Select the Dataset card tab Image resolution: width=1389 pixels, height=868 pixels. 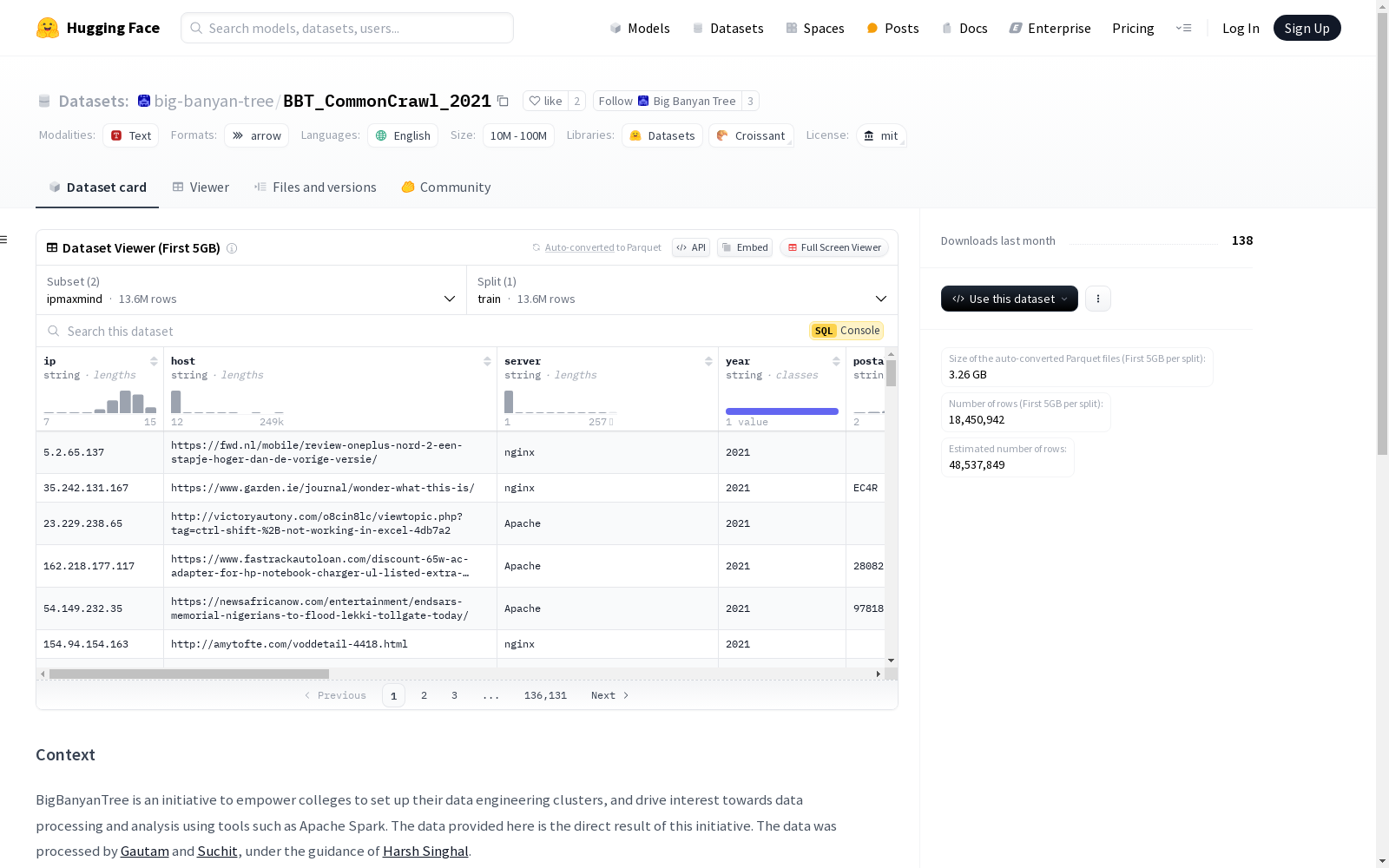pyautogui.click(x=97, y=187)
